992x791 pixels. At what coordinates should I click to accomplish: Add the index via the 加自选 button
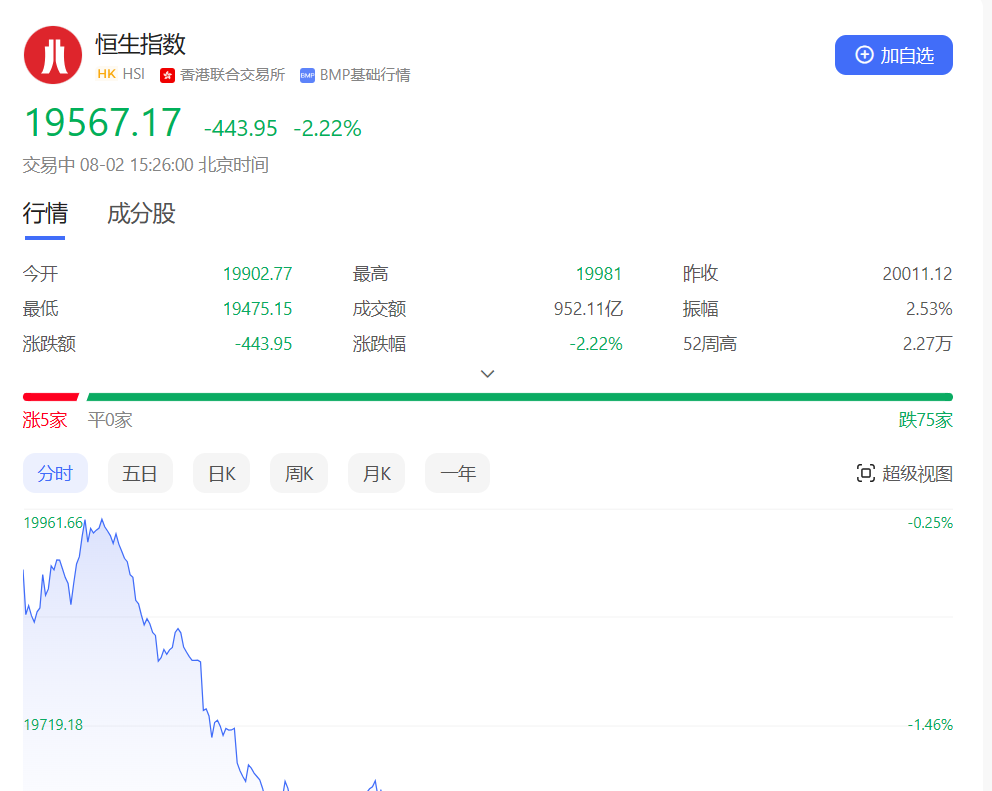pos(893,55)
